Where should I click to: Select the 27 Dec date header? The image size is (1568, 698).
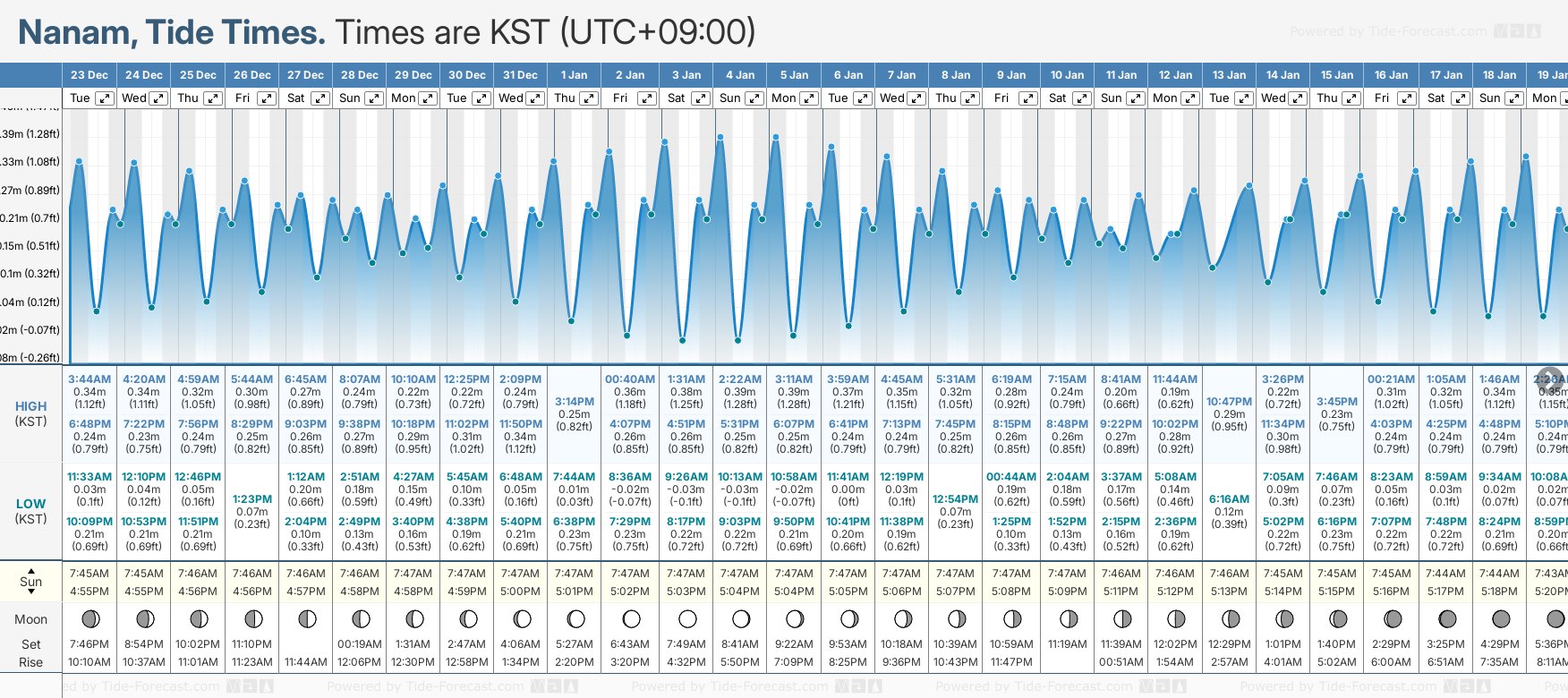[x=305, y=75]
